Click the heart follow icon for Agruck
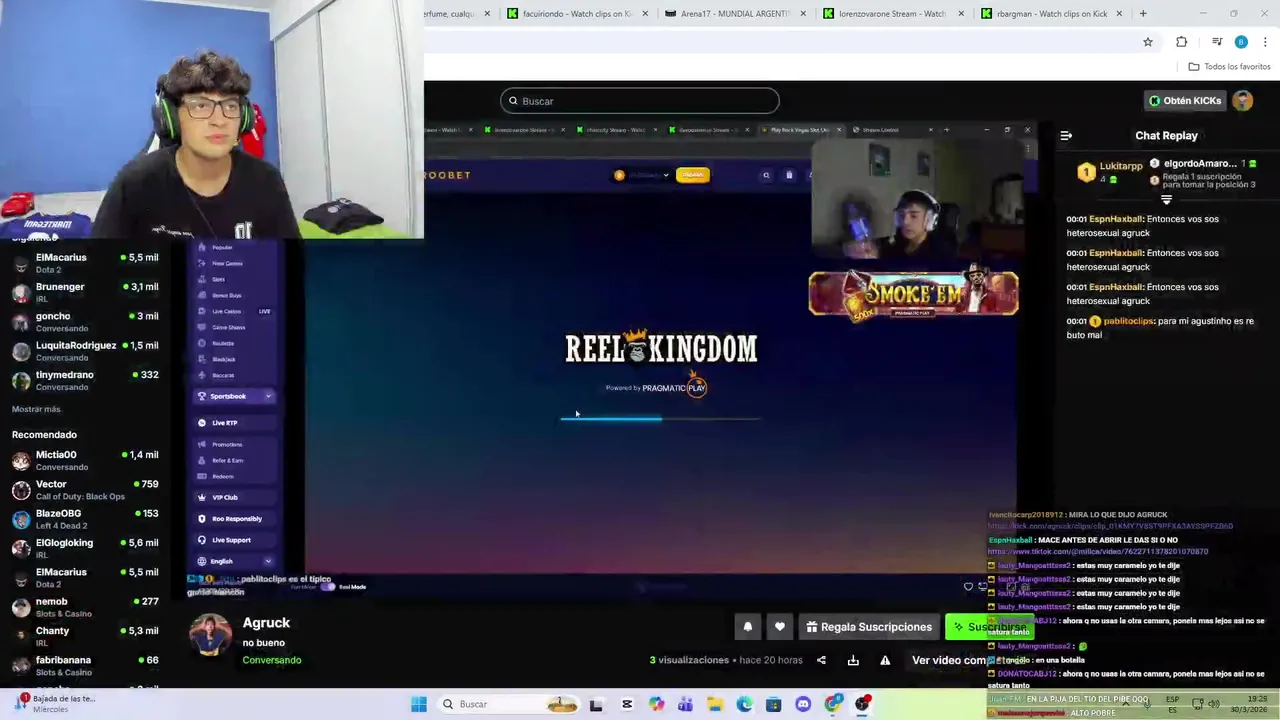 click(x=780, y=627)
